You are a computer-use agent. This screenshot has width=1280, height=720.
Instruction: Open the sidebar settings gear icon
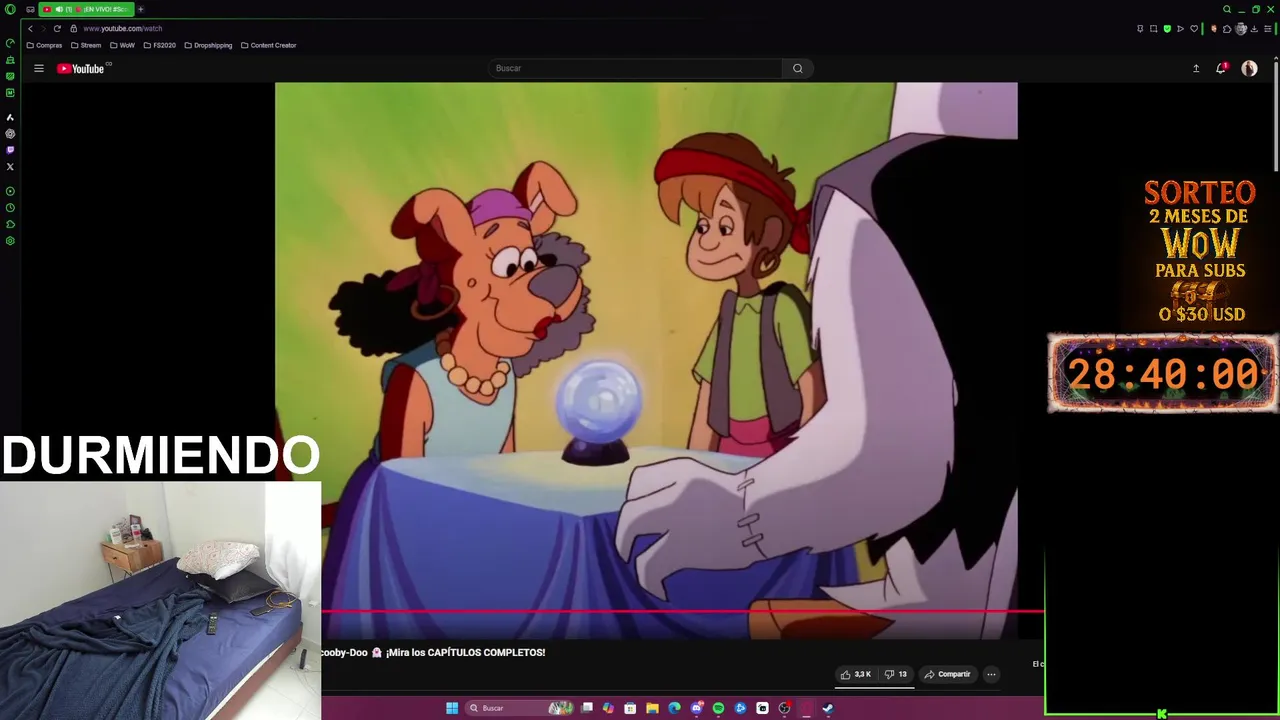coord(10,240)
